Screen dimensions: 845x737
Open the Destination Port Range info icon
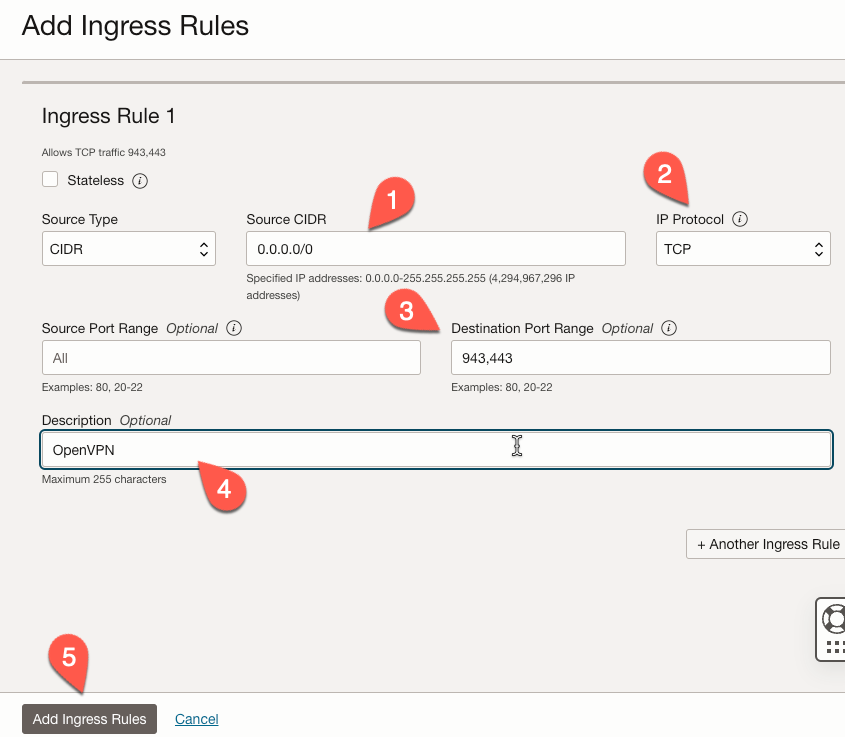(669, 328)
